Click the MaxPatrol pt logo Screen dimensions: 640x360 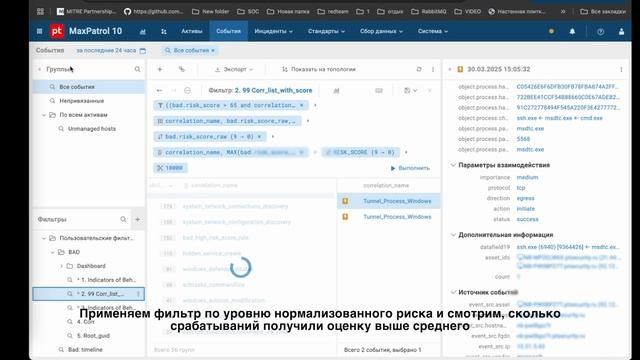point(57,31)
